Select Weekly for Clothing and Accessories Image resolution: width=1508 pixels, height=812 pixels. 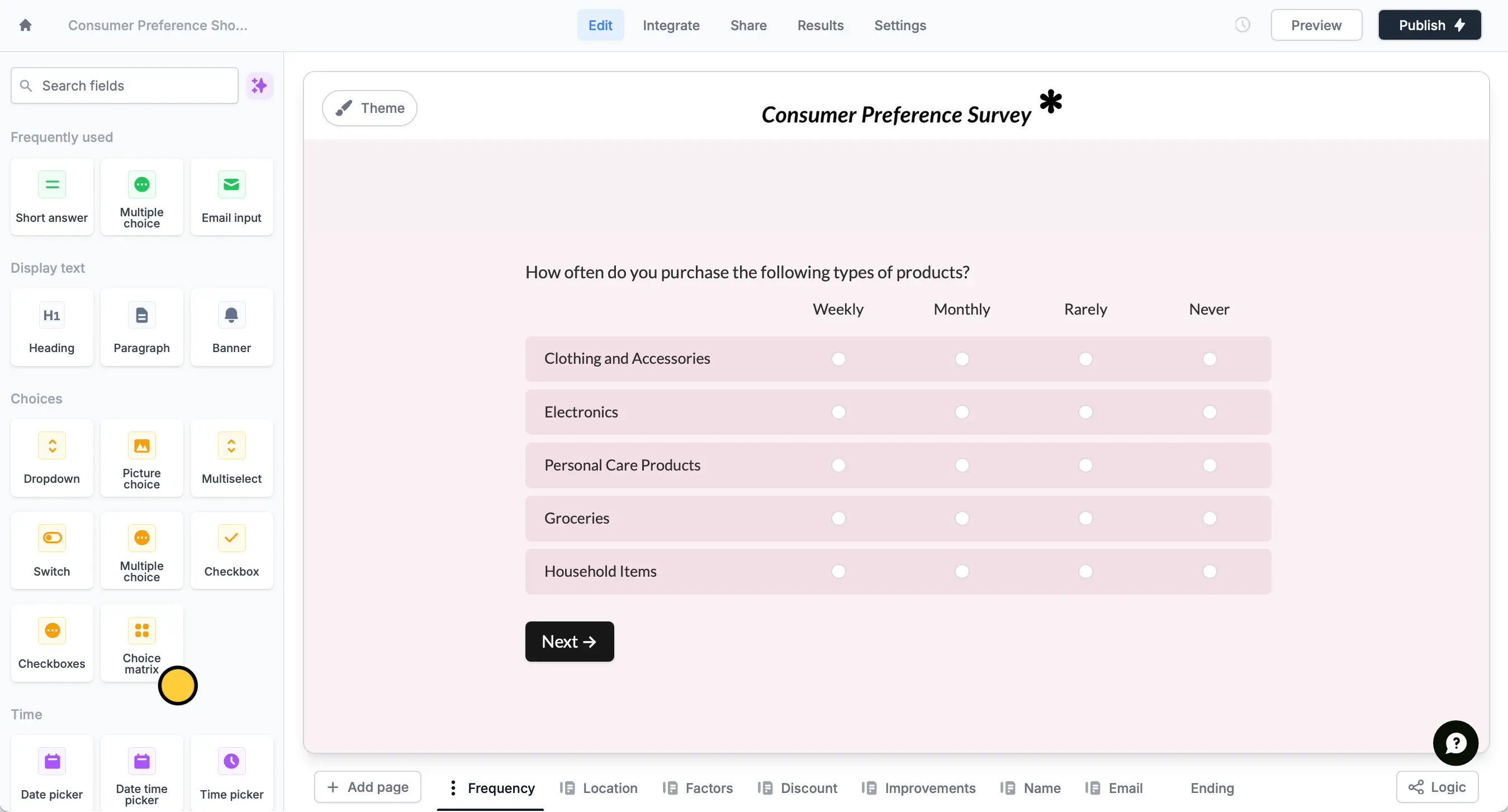click(x=838, y=359)
